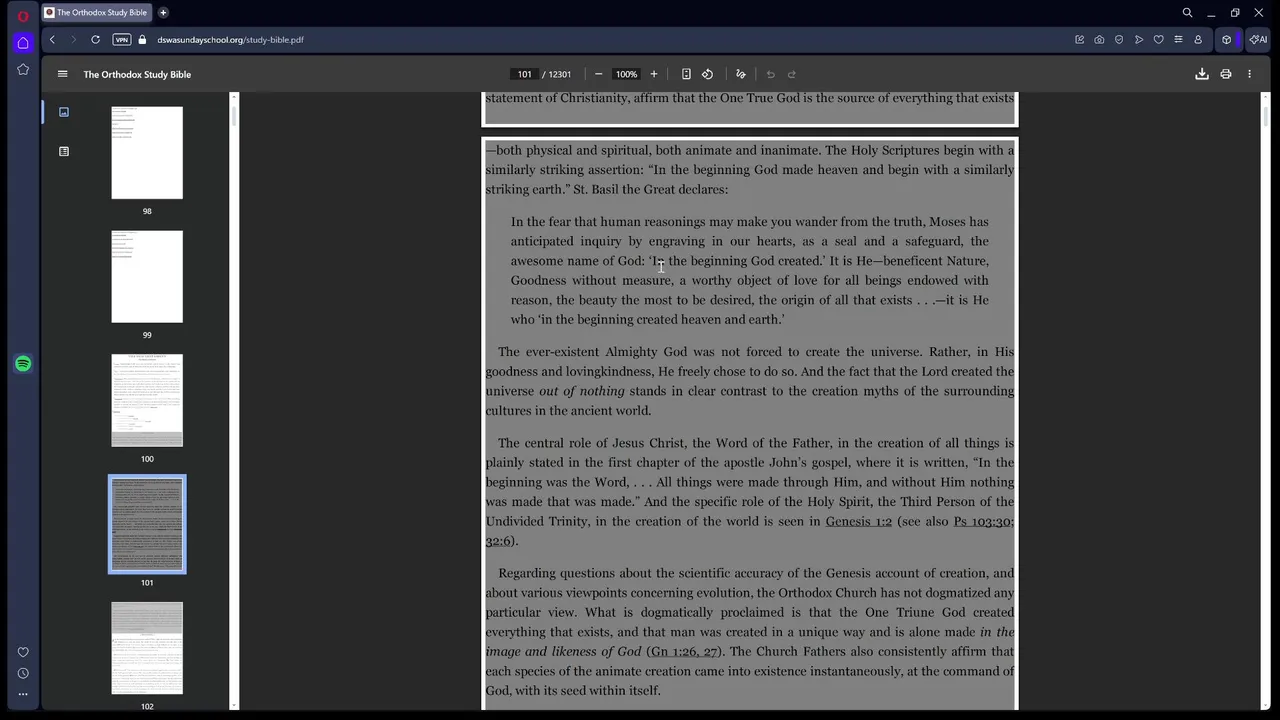Zoom out with the minus button

click(x=598, y=74)
